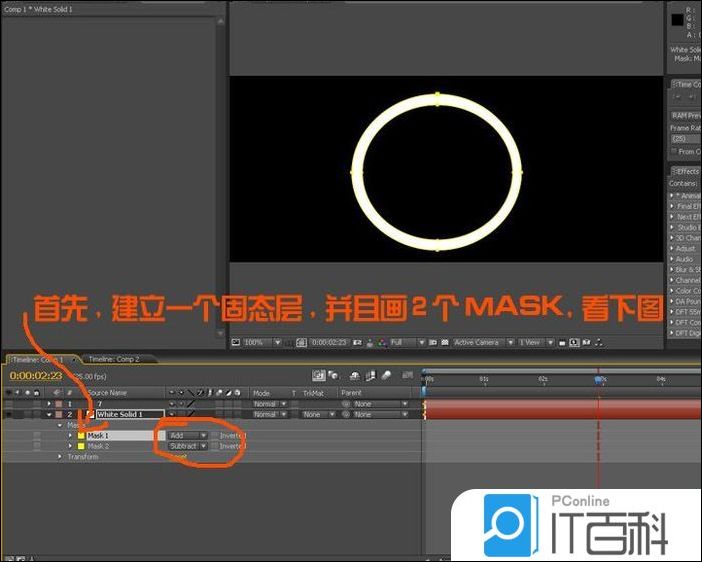Expand Mask 1 properties
This screenshot has width=702, height=562.
[70, 435]
